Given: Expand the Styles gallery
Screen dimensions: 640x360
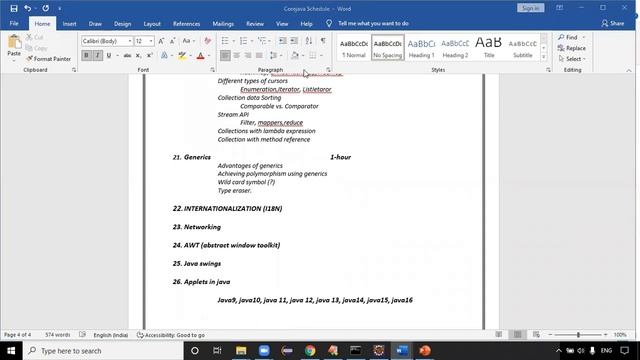Looking at the screenshot, I should [x=544, y=58].
